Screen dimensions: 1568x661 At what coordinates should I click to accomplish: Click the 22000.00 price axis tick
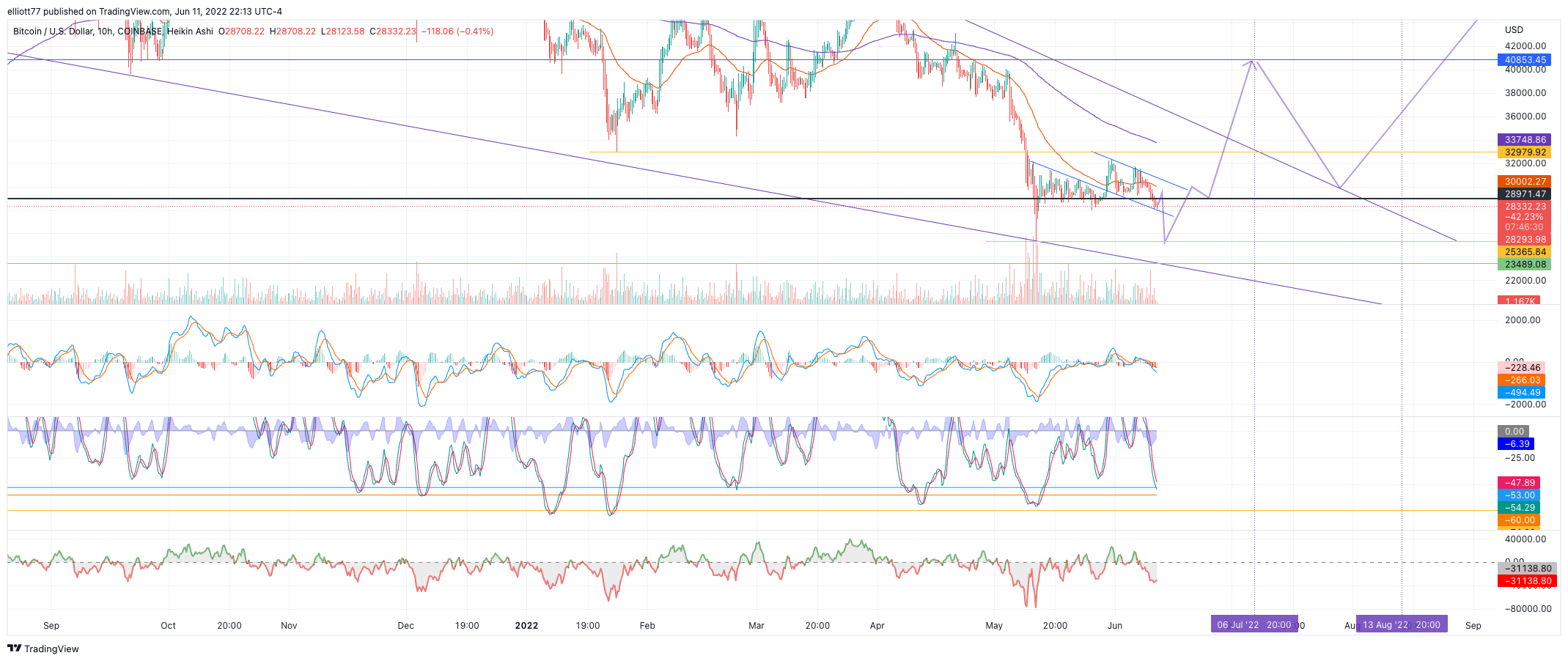click(x=1525, y=281)
